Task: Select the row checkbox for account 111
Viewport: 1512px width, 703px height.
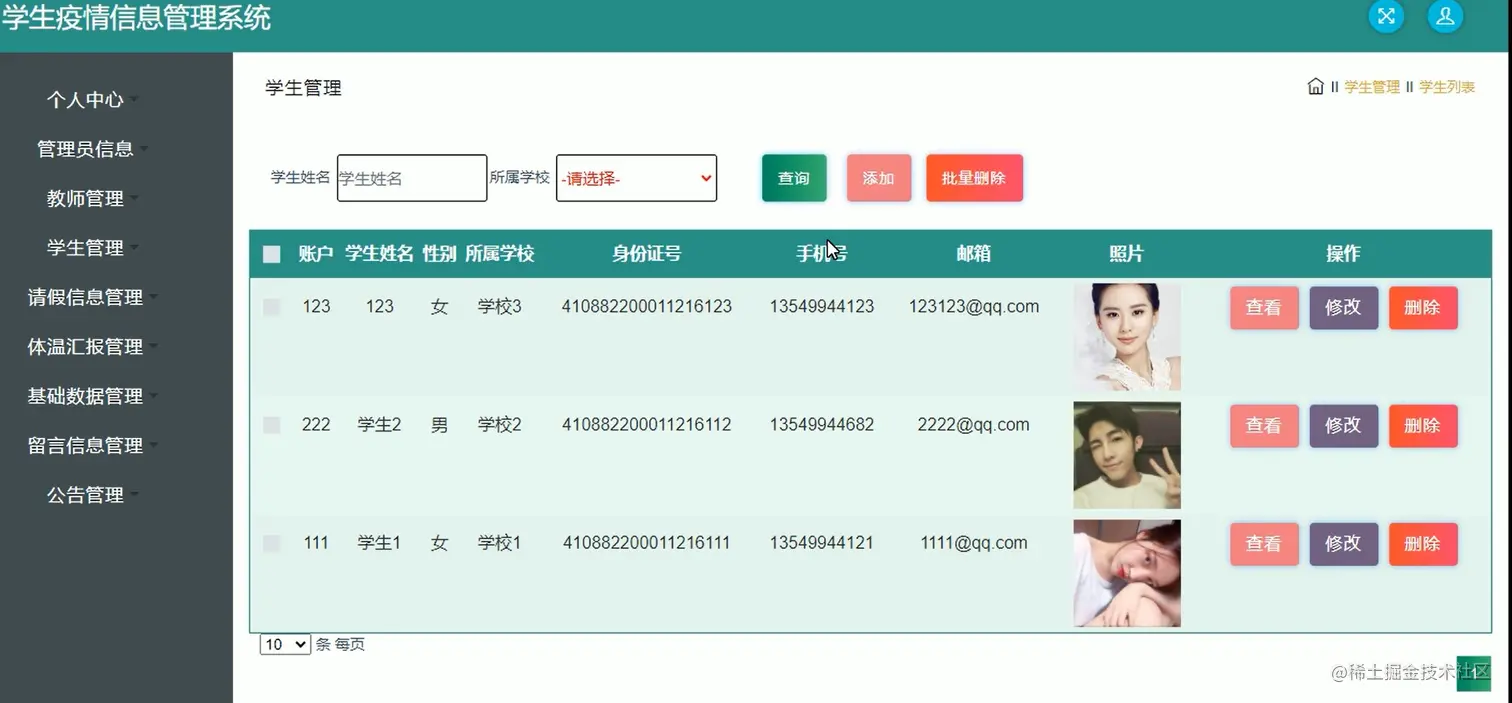Action: [x=271, y=542]
